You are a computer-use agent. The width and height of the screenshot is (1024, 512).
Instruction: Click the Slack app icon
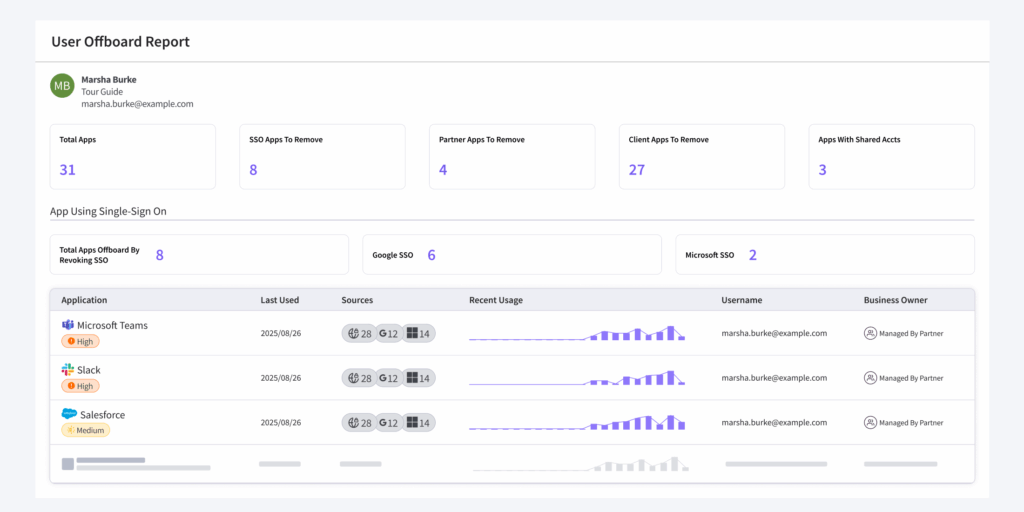pos(68,370)
